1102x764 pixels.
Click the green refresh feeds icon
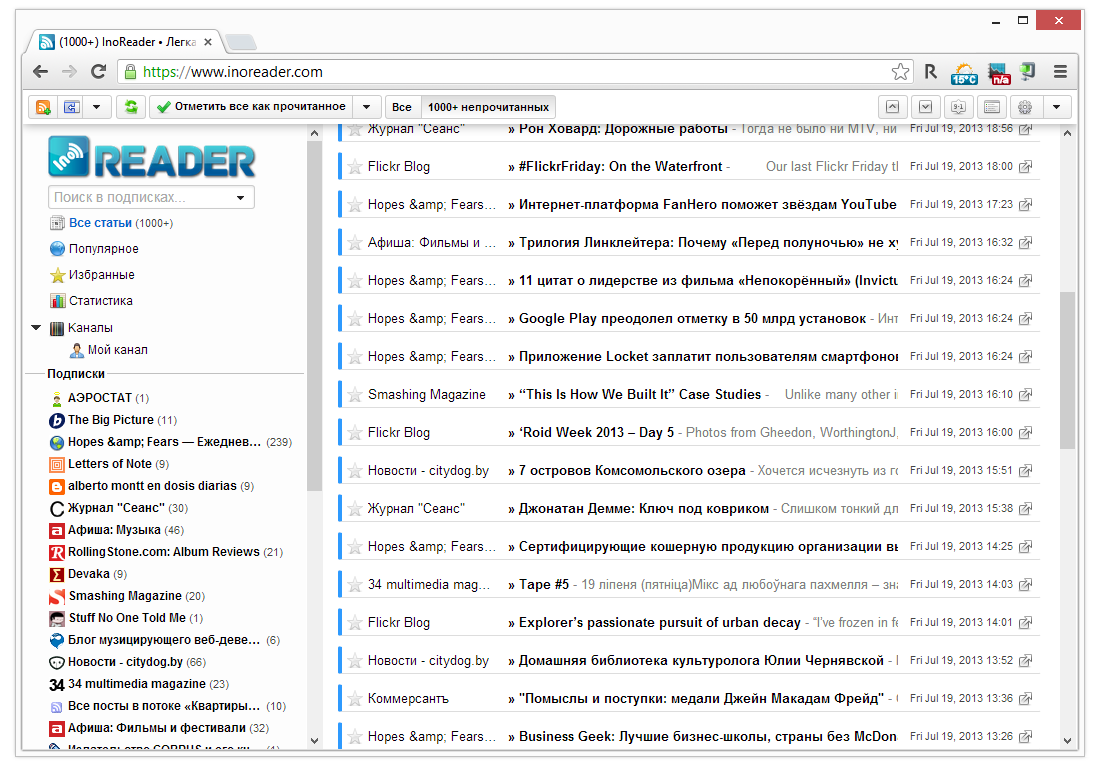131,107
